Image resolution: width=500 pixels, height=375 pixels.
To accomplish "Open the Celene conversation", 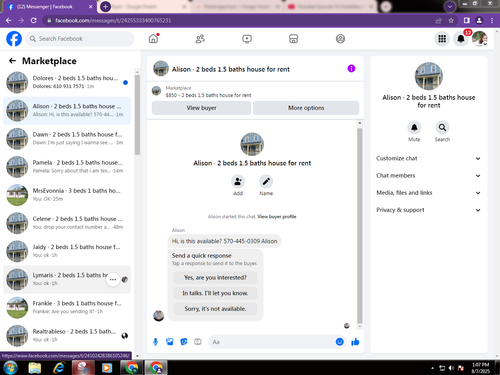I will (67, 223).
